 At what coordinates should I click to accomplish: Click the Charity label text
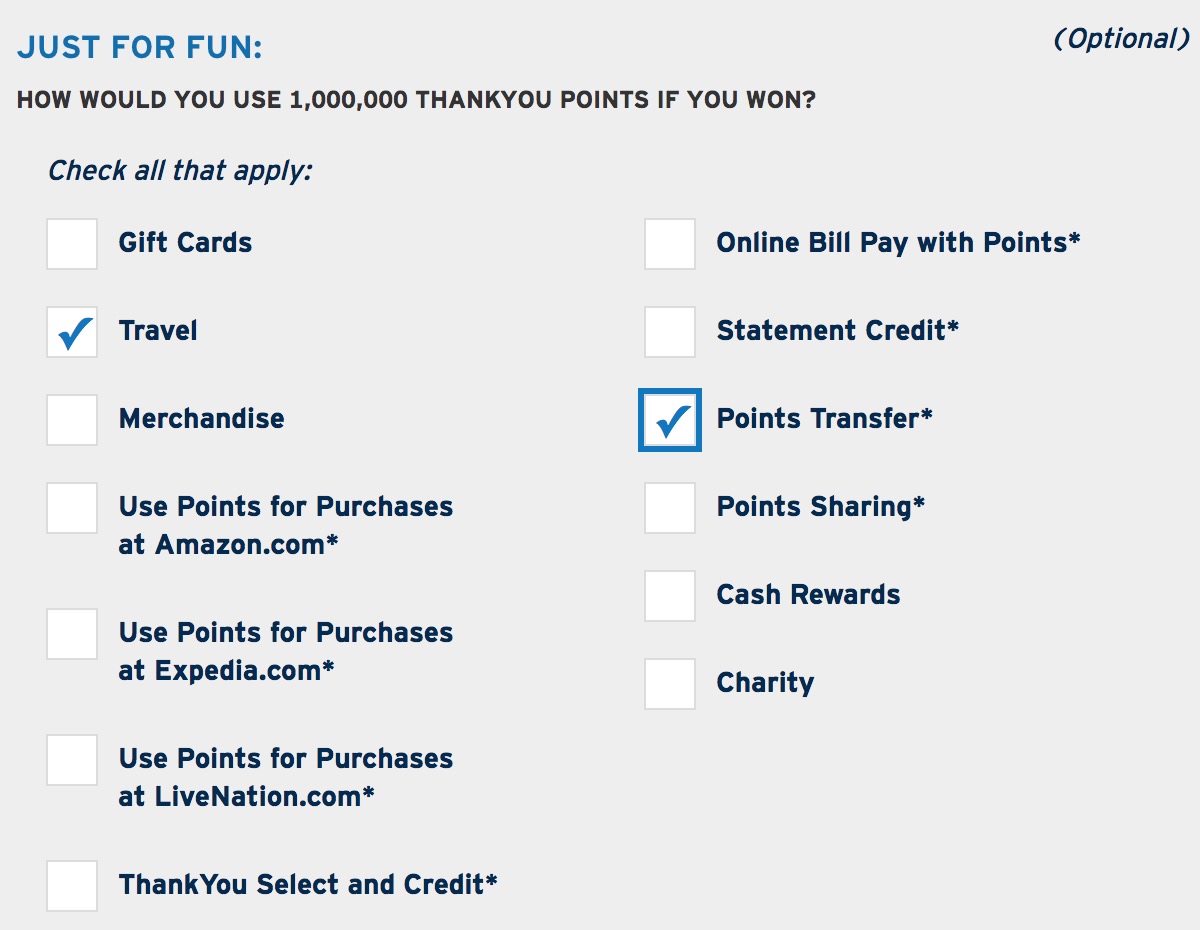point(765,683)
